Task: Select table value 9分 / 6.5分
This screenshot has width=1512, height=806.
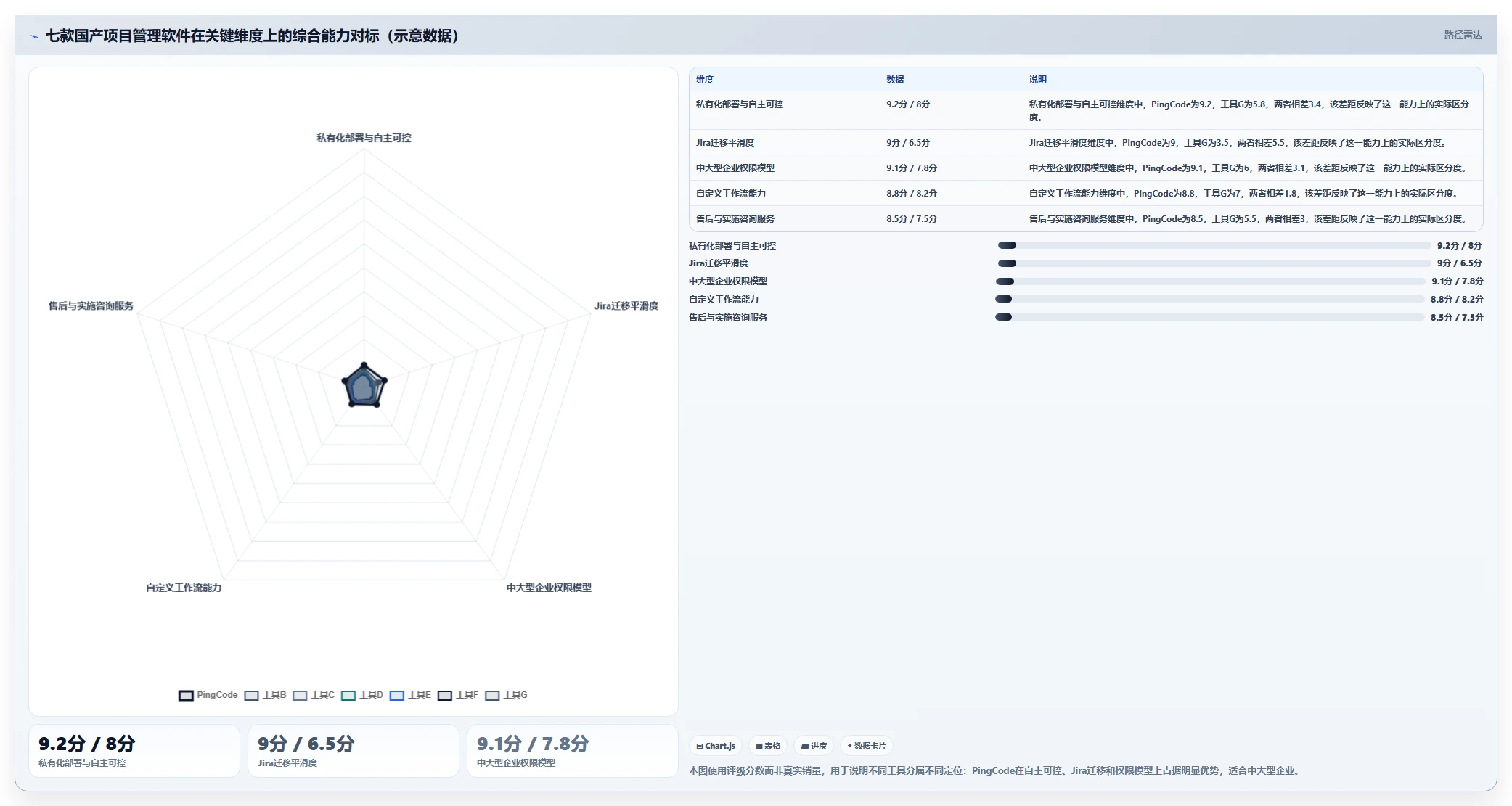Action: pyautogui.click(x=908, y=143)
